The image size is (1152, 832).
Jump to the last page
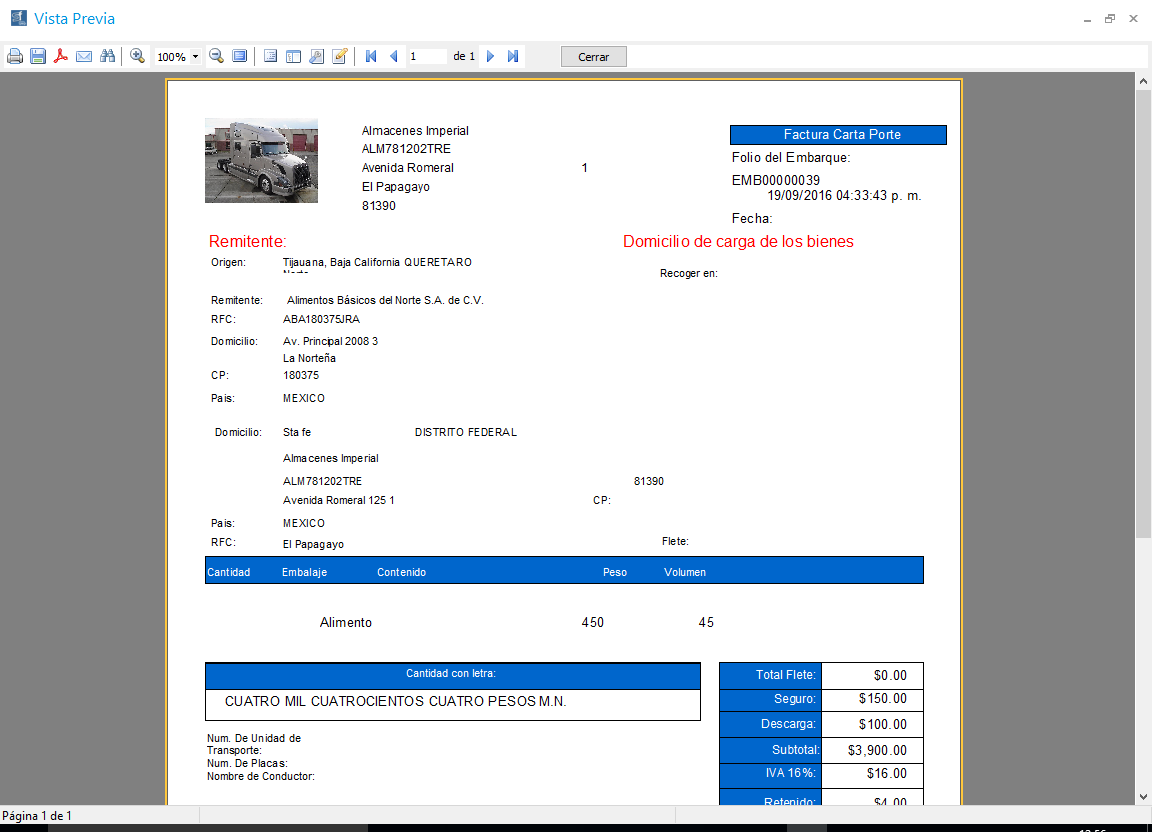(513, 57)
